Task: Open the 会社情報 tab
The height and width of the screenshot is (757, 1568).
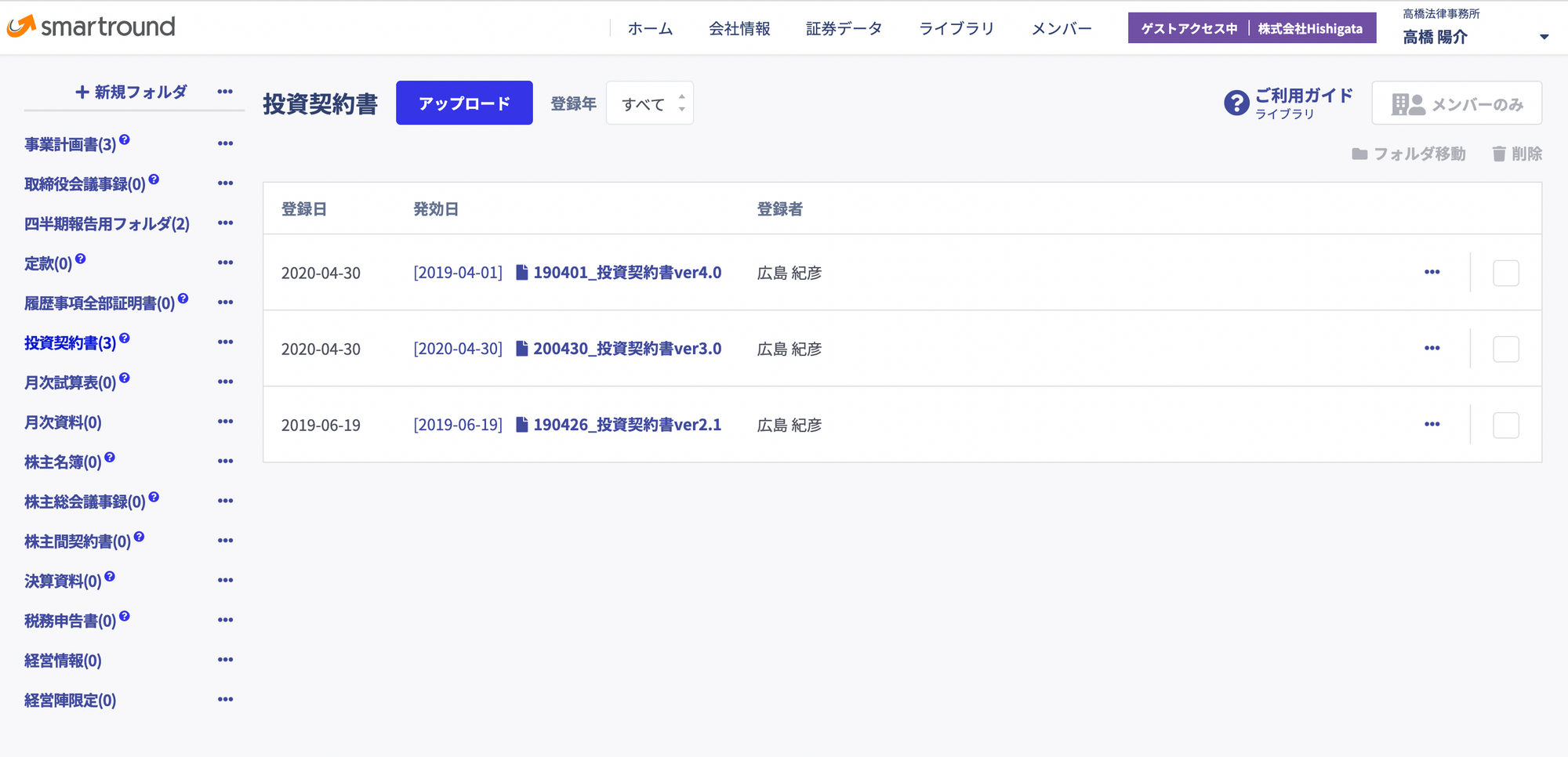Action: pyautogui.click(x=739, y=28)
